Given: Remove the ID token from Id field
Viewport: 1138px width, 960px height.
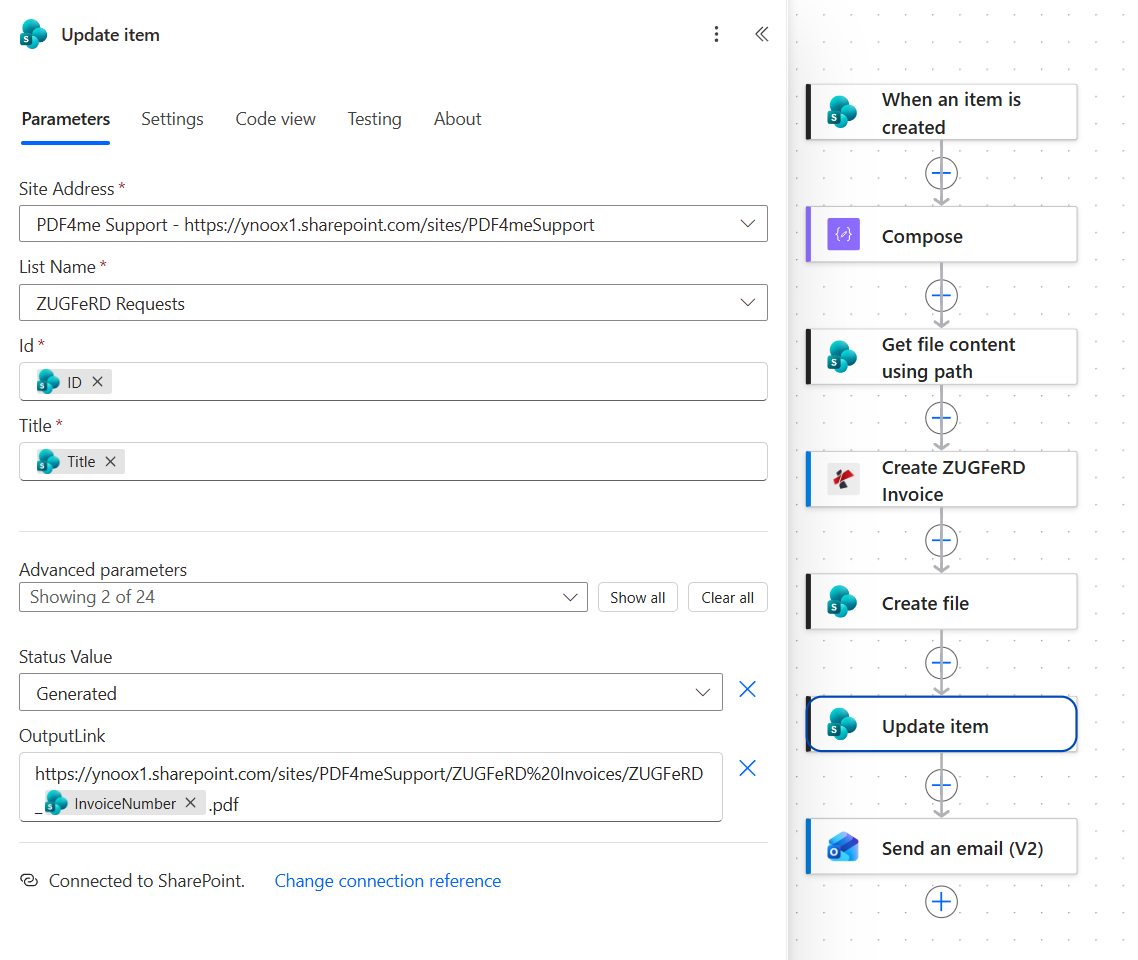Looking at the screenshot, I should point(97,382).
